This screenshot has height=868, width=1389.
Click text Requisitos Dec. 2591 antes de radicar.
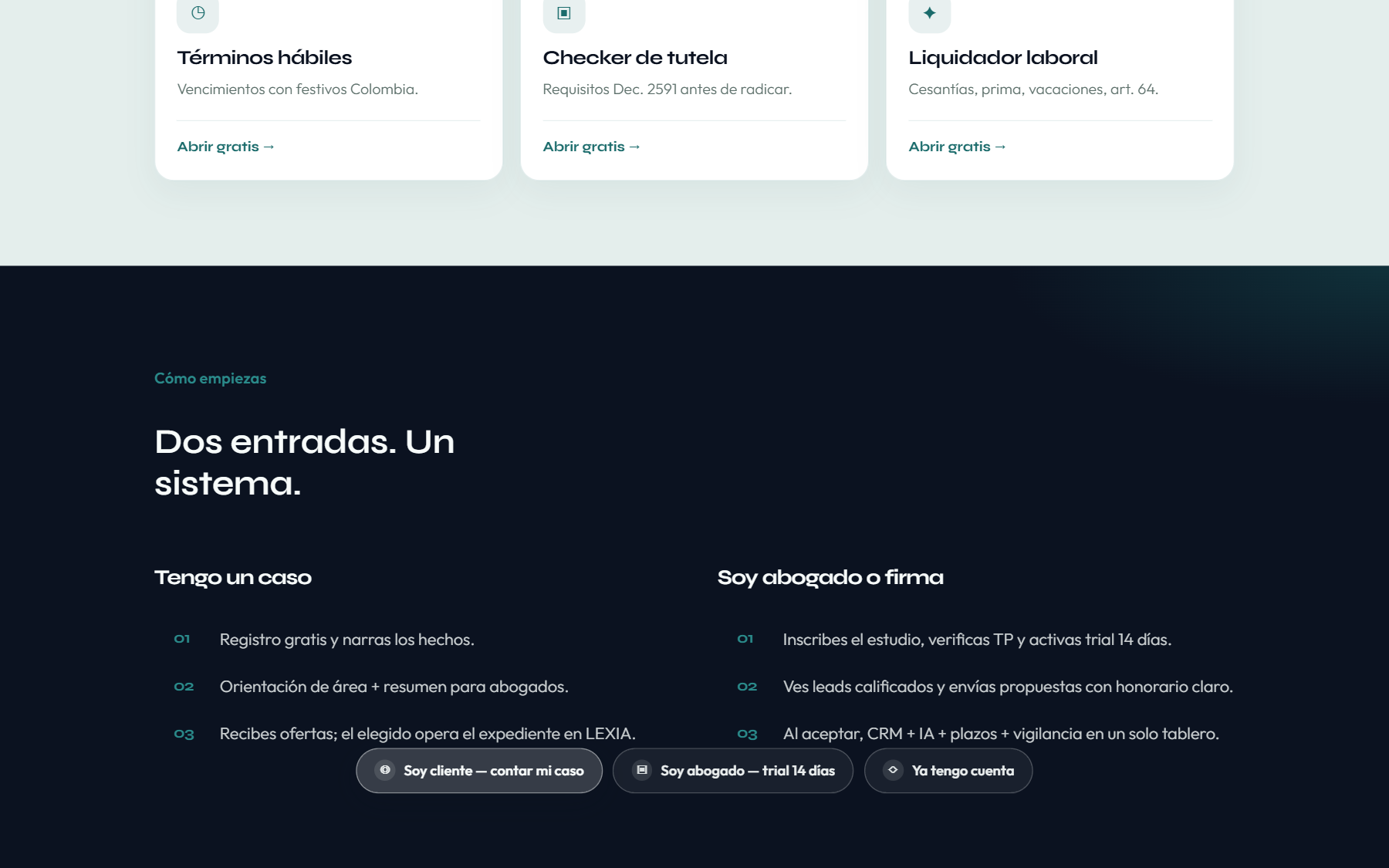tap(667, 90)
